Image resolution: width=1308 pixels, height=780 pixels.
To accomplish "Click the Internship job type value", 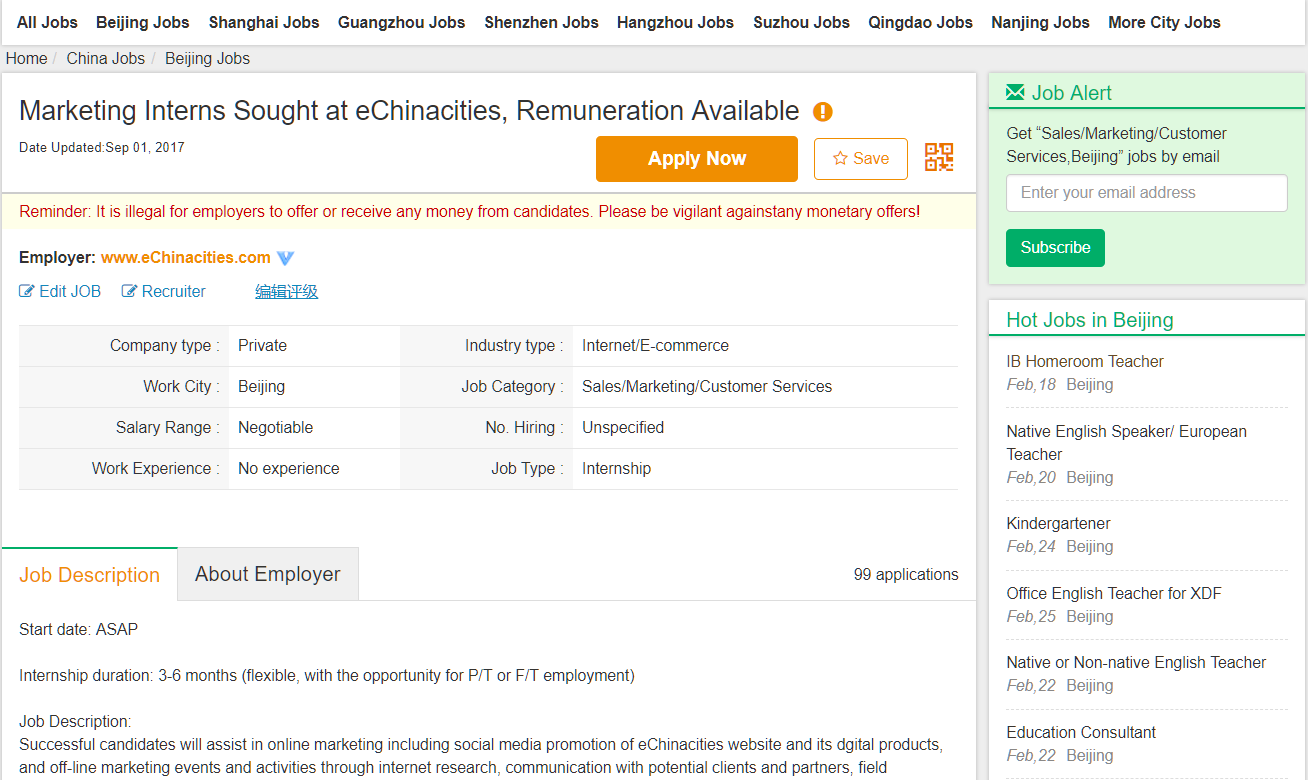I will click(x=616, y=469).
